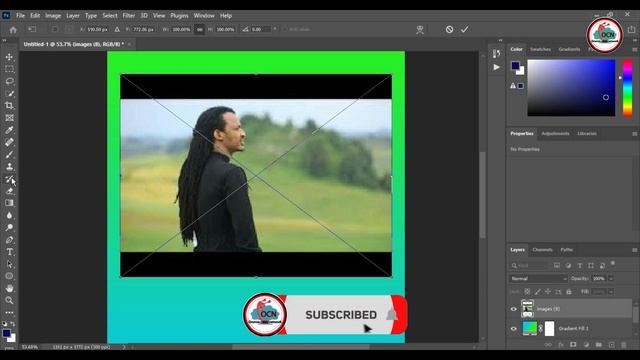Lock transparent pixels in Layers panel
The image size is (640, 360).
527,291
